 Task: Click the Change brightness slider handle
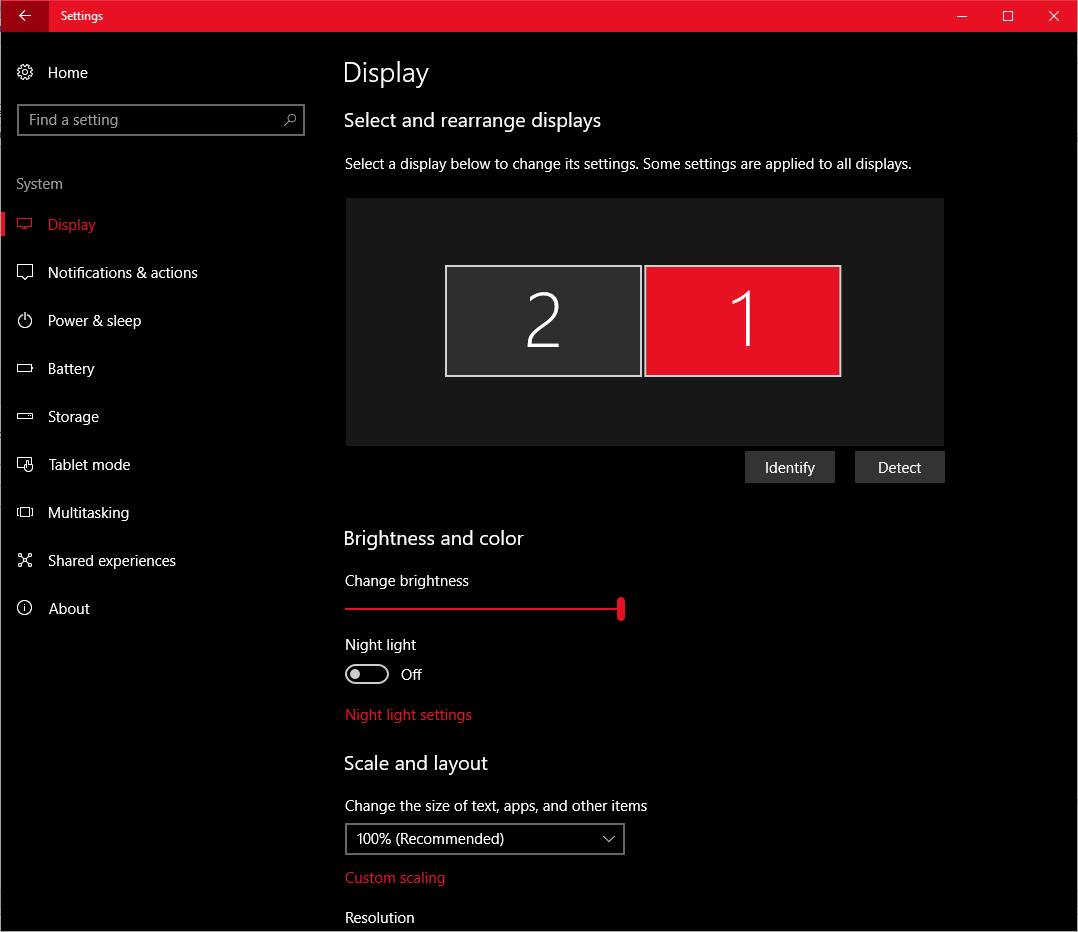621,609
